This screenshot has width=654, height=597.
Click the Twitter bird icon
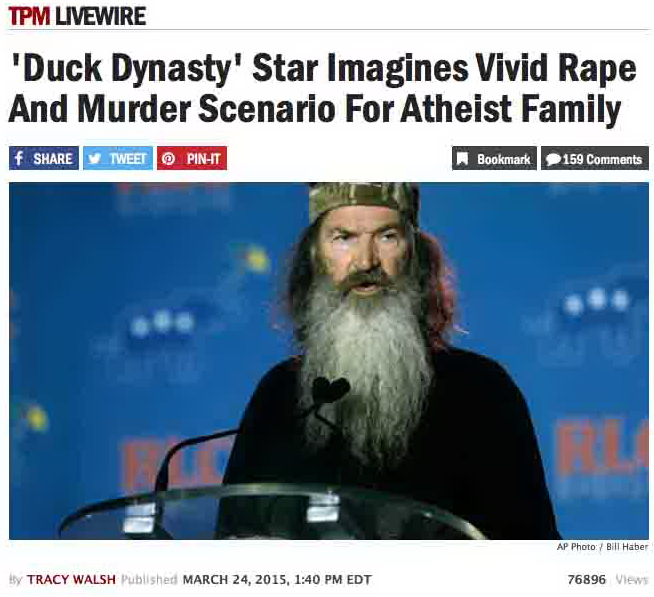coord(95,159)
